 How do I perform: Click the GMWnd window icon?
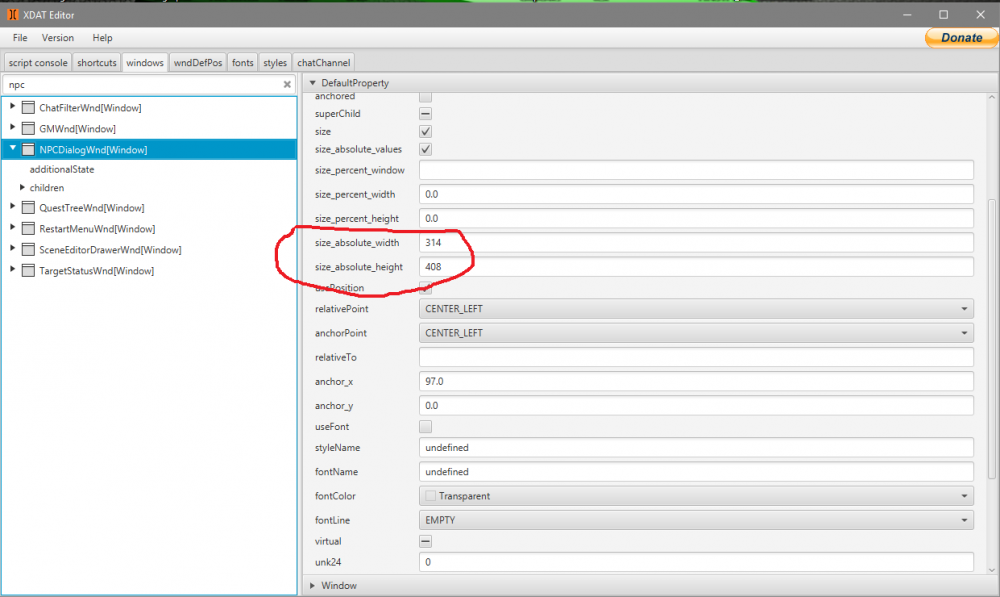click(29, 129)
